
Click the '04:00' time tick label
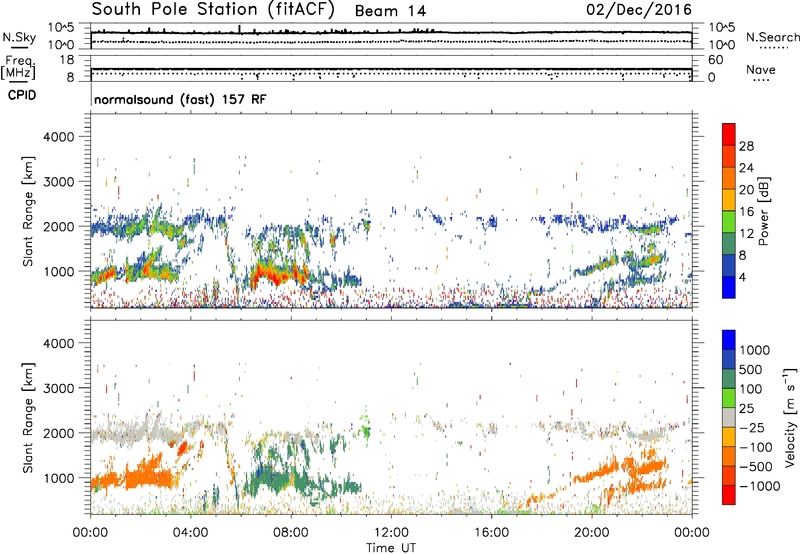tap(190, 533)
